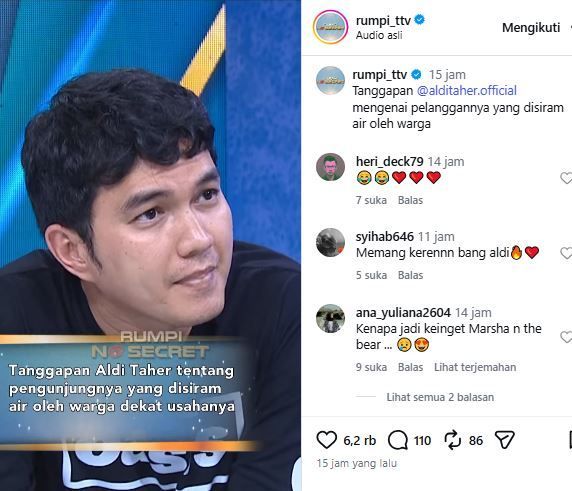Open ana_yuliana2604's profile avatar
Viewport: 572px width, 491px height.
click(x=330, y=318)
